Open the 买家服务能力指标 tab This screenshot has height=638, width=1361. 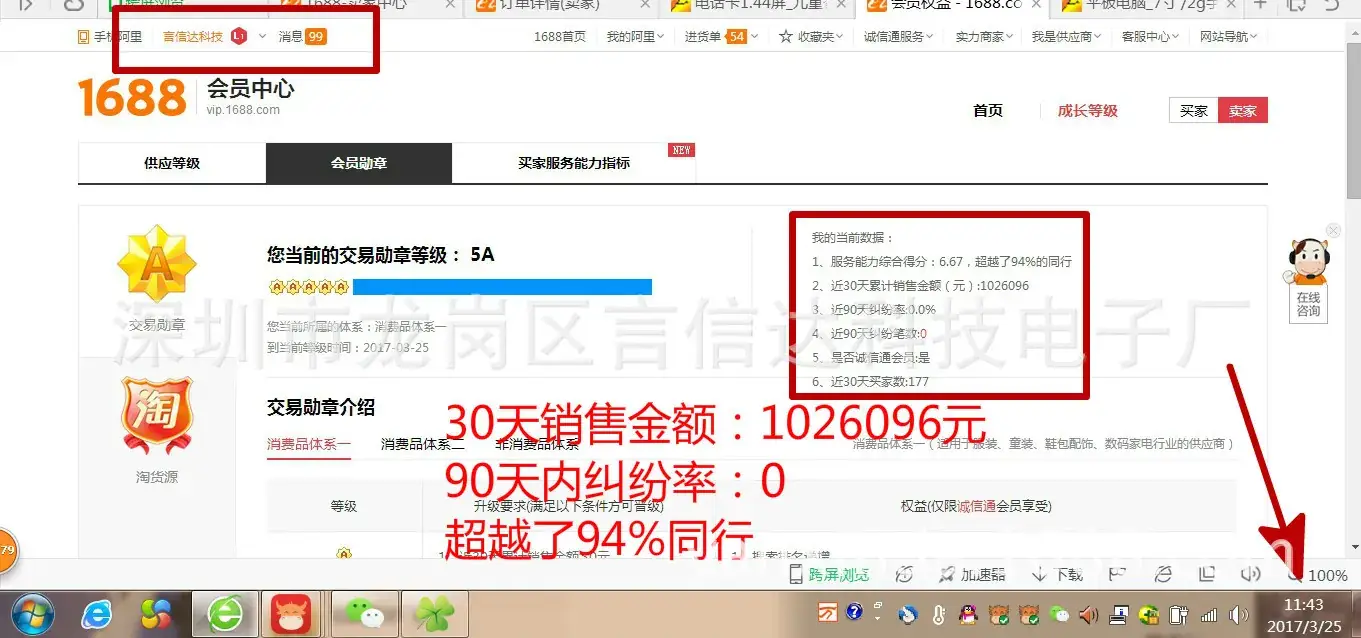[574, 163]
